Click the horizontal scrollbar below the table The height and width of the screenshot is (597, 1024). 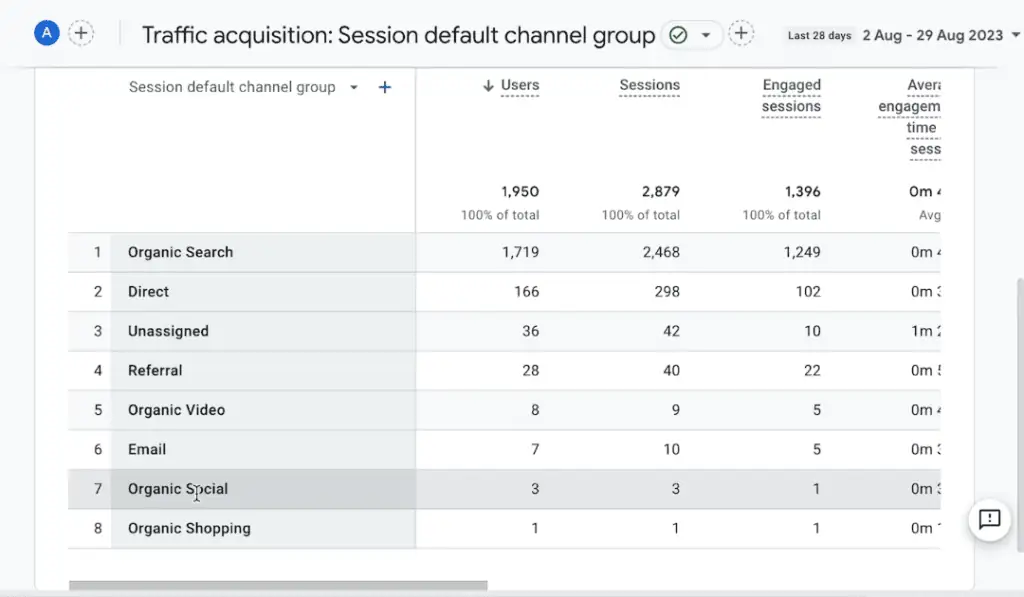coord(280,581)
